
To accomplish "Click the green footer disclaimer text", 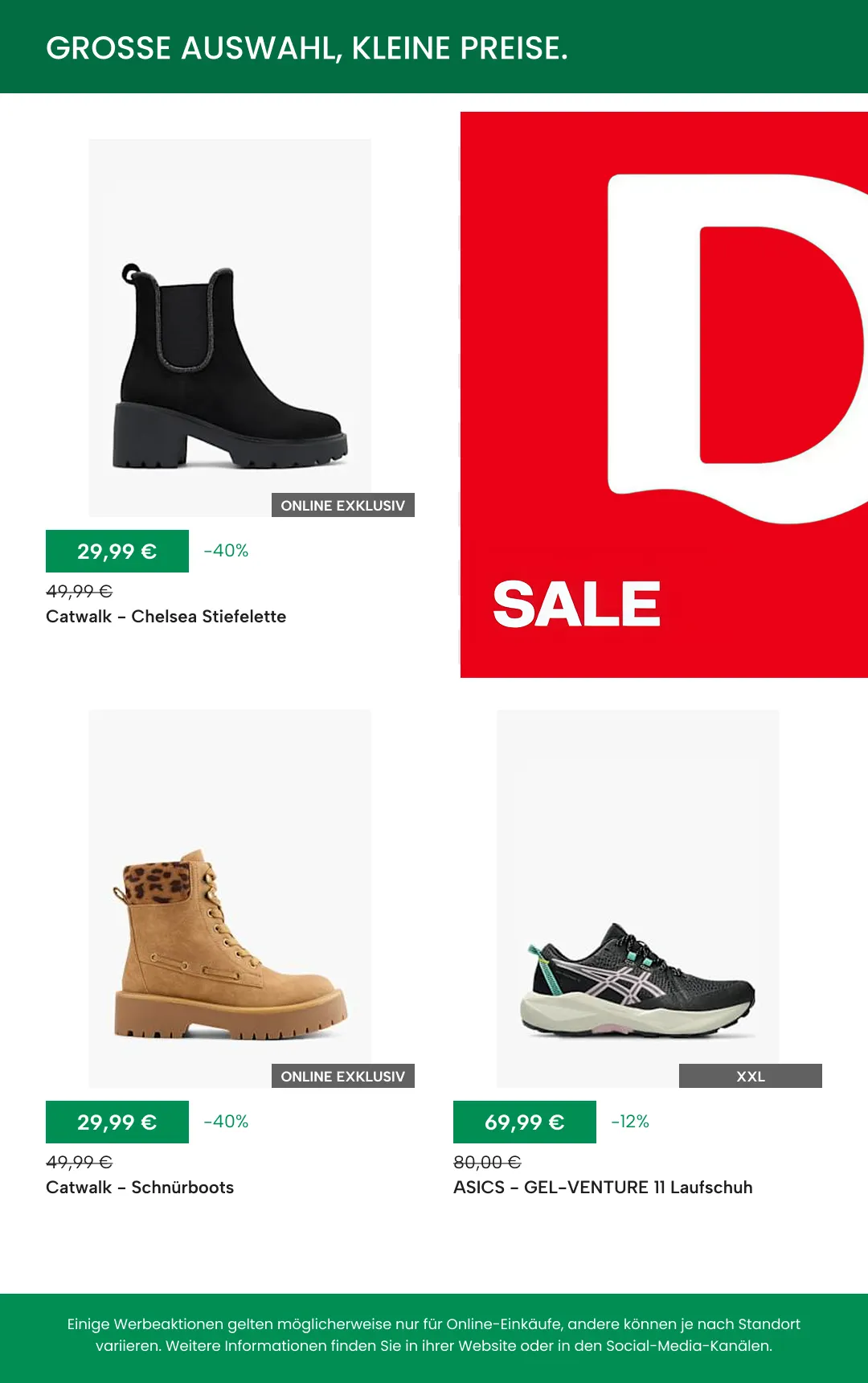I will pos(434,1335).
